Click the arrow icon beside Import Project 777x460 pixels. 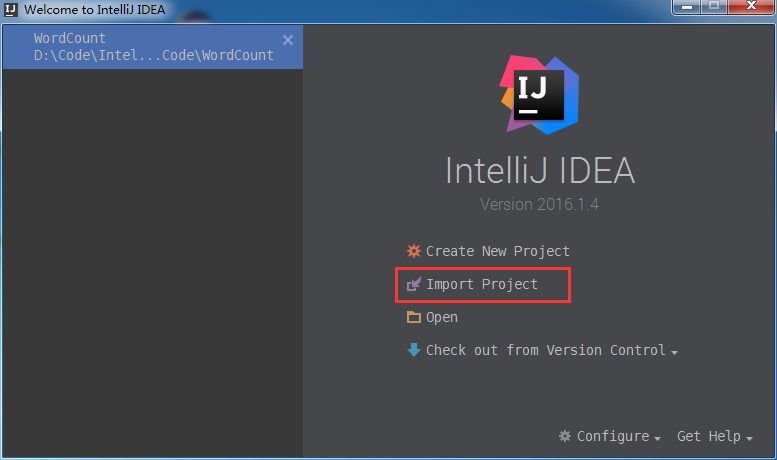[414, 284]
